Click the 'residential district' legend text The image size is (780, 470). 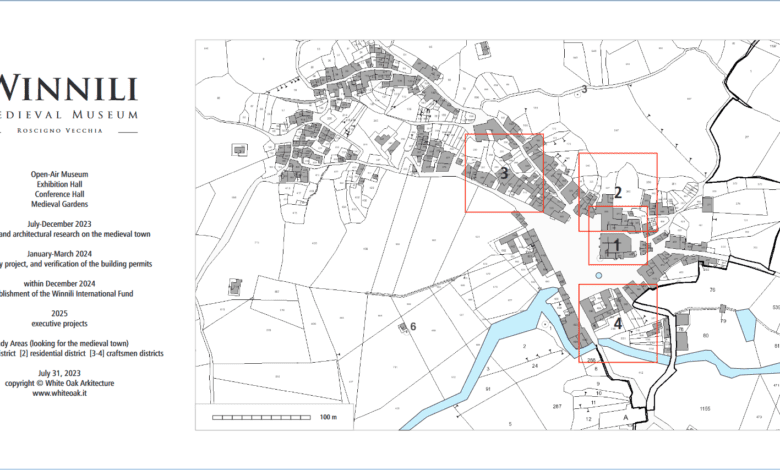tap(57, 353)
